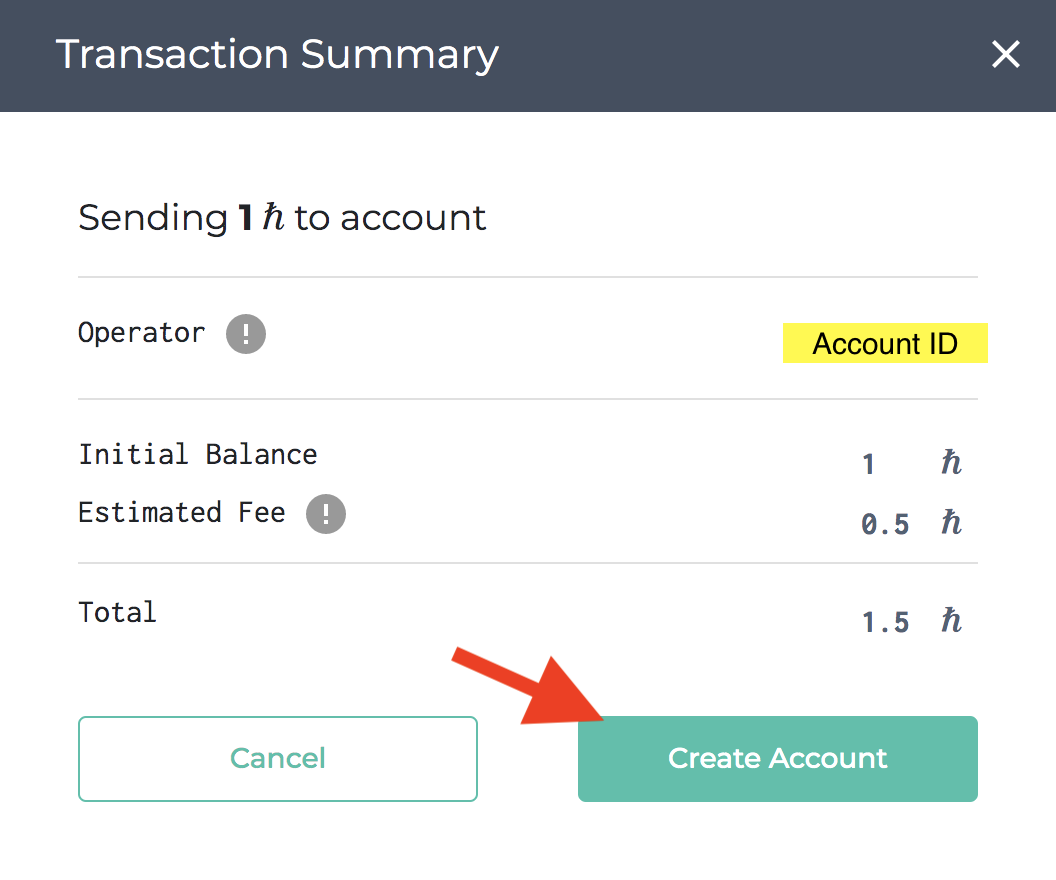Click the hbar symbol in the Total row
The image size is (1056, 880).
pos(951,622)
